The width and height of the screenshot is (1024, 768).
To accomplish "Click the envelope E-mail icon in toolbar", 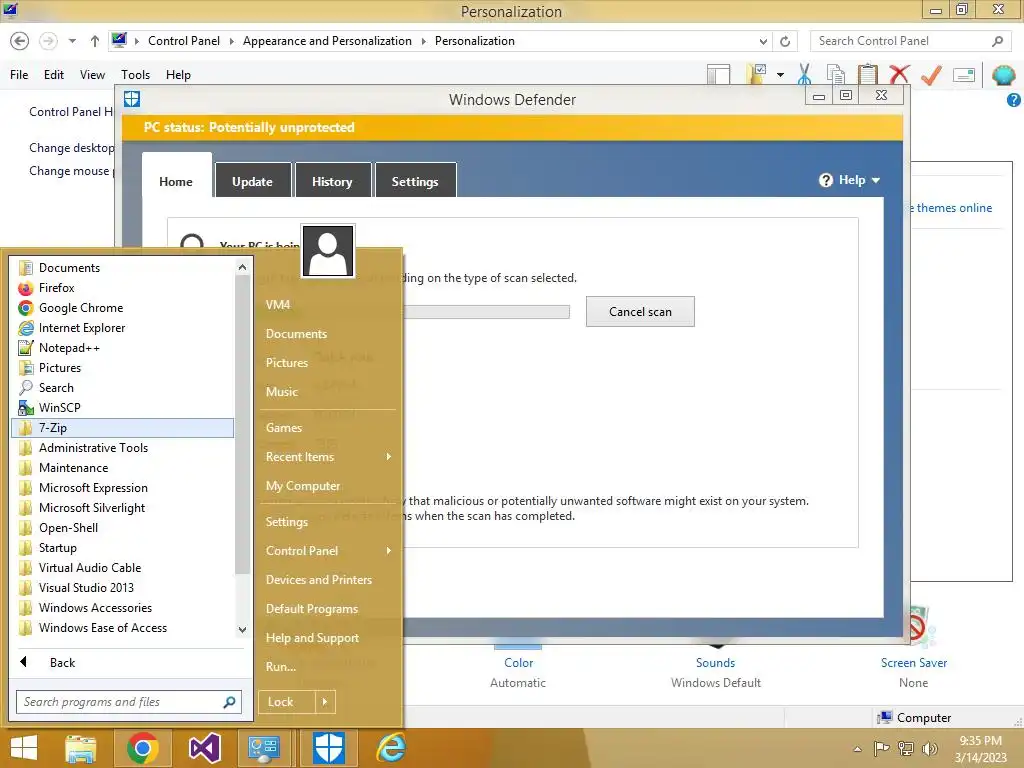I will click(x=964, y=74).
